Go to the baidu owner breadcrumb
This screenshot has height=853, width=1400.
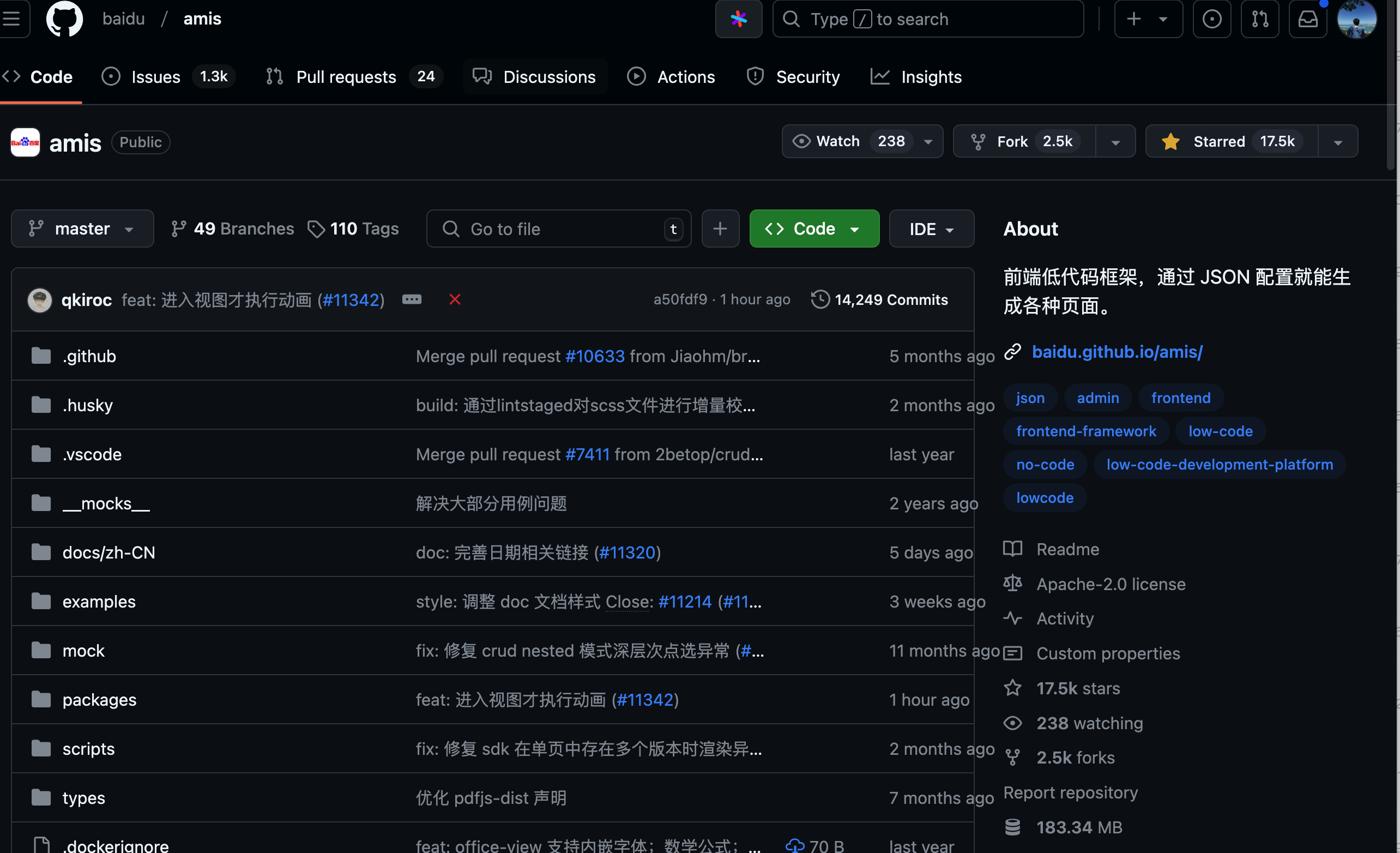[x=123, y=19]
